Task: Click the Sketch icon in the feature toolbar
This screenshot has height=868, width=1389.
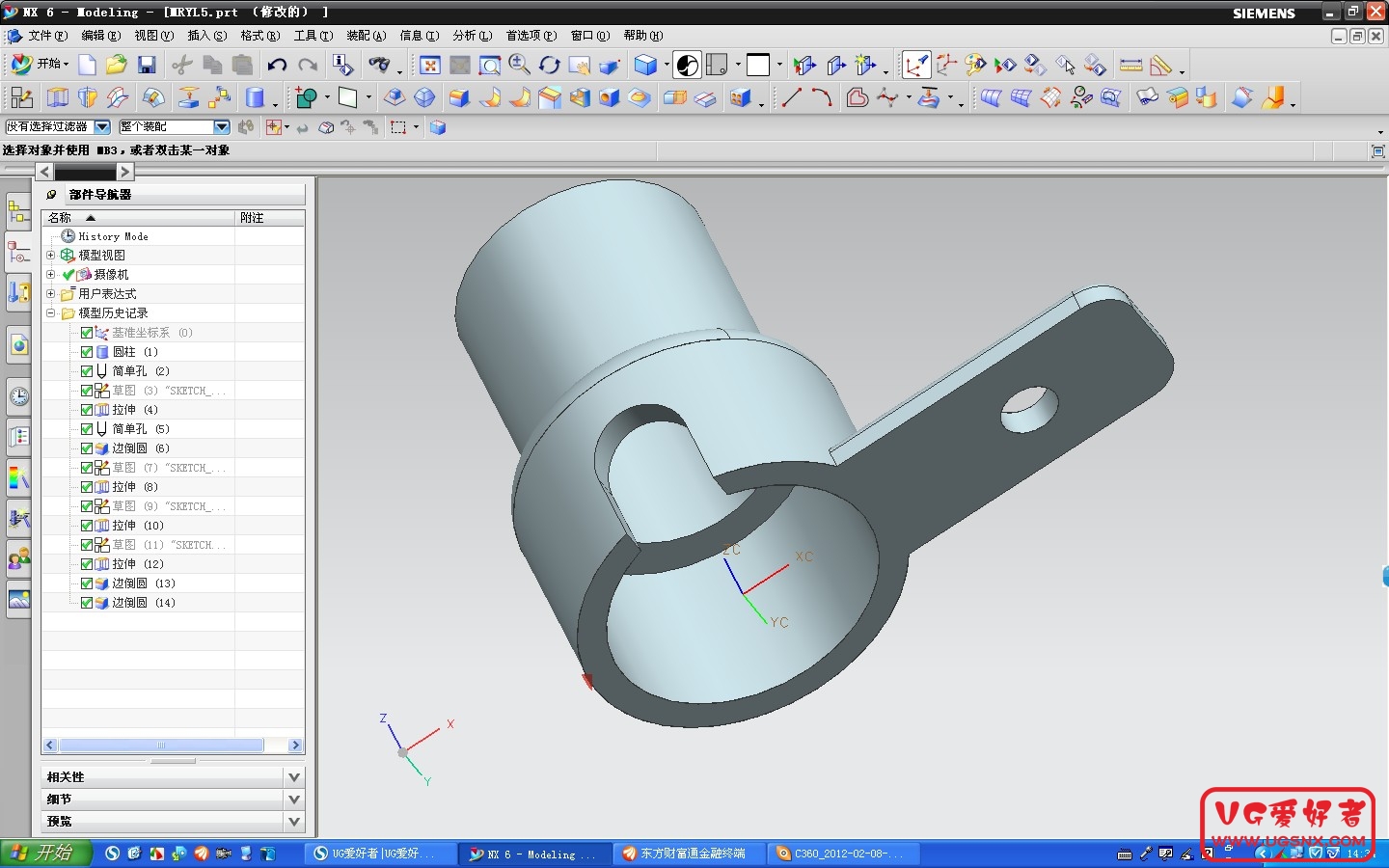Action: point(21,97)
